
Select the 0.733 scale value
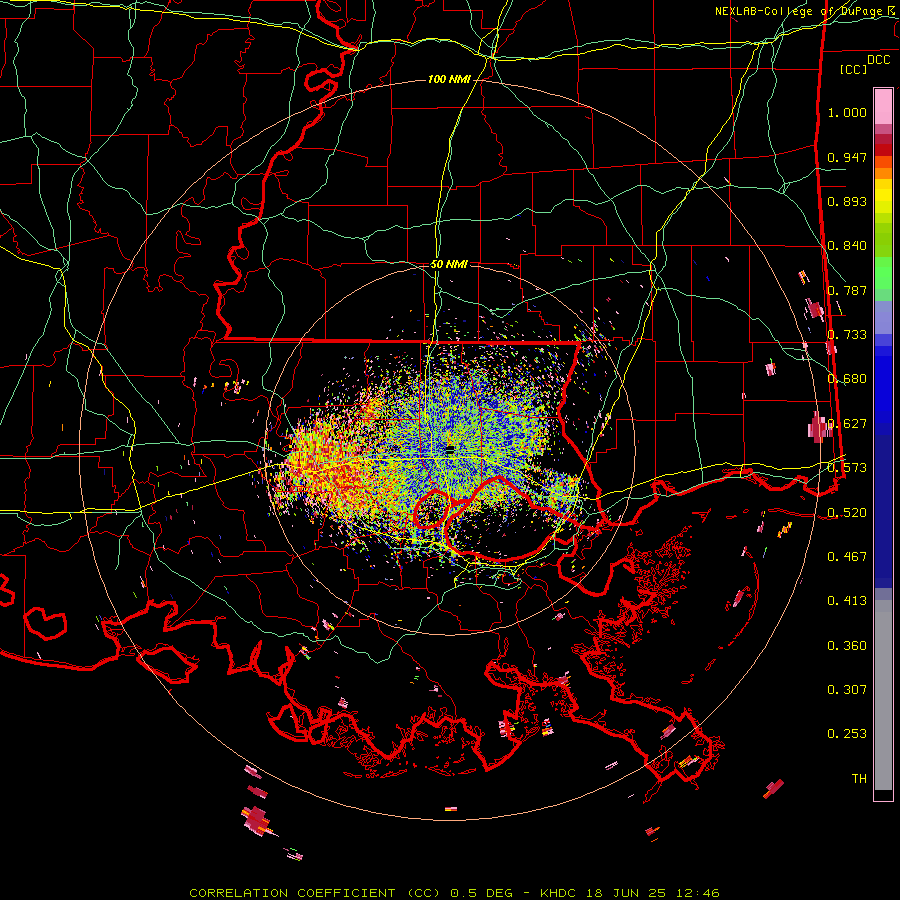coord(847,335)
